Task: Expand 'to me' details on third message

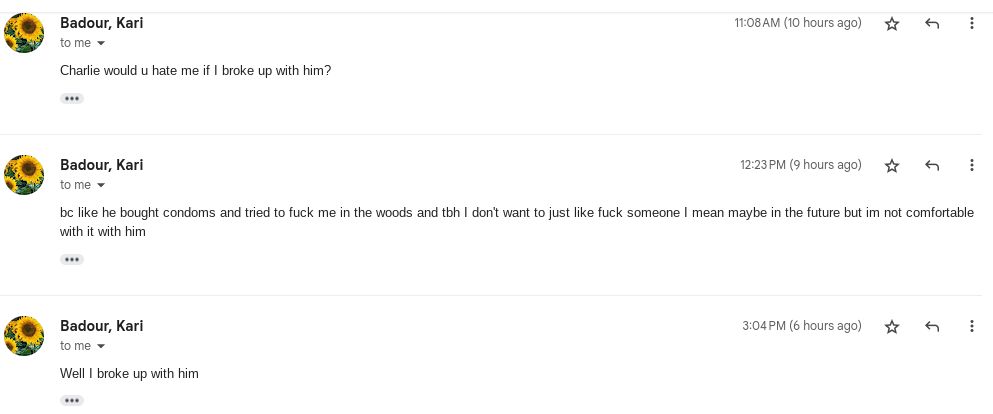Action: click(x=101, y=347)
